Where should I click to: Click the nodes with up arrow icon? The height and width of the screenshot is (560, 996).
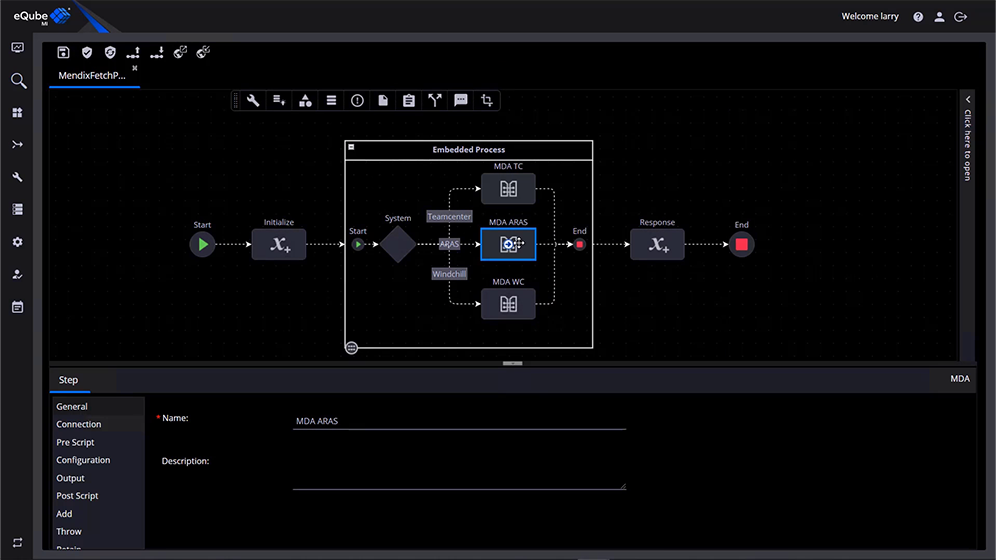(133, 53)
